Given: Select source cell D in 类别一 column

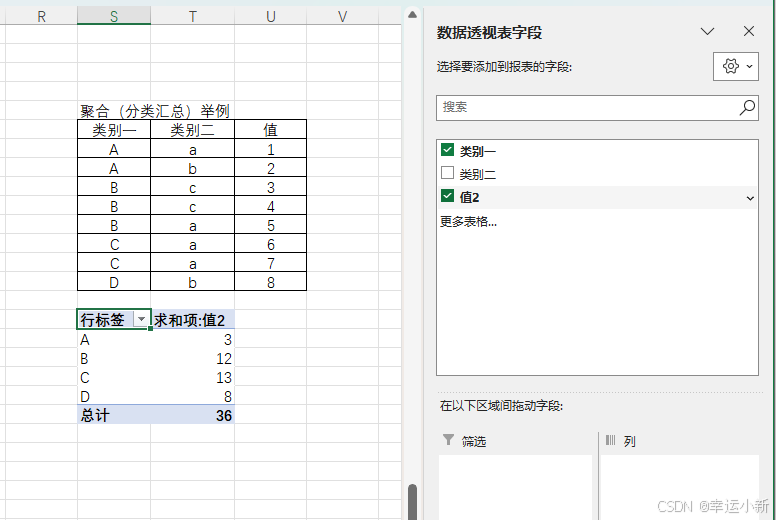Looking at the screenshot, I should point(114,282).
